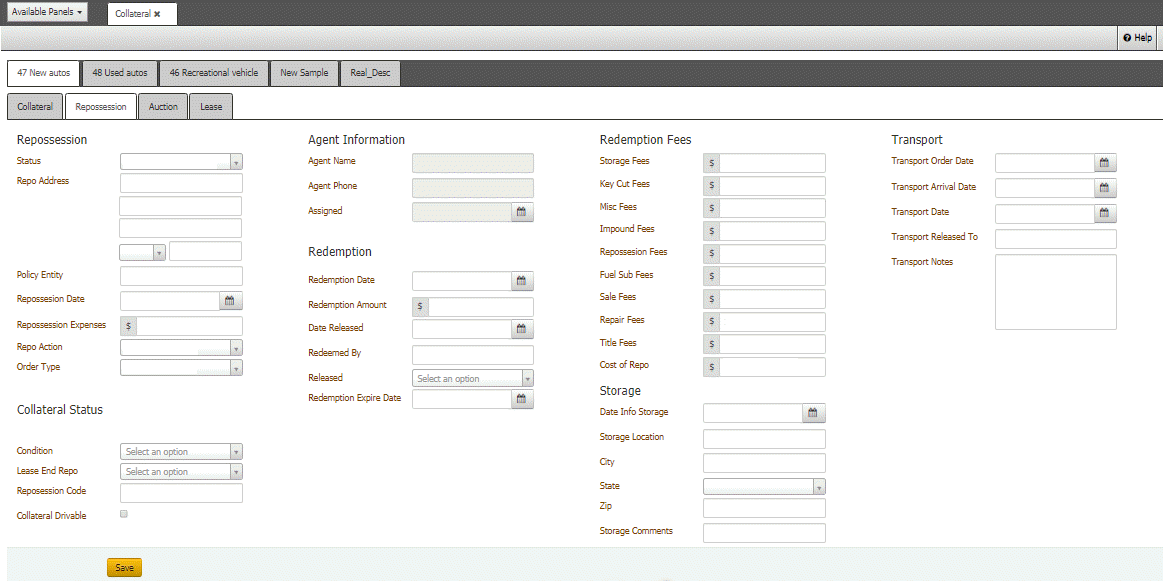The height and width of the screenshot is (581, 1163).
Task: Select the 48 Used autos tab
Action: point(119,72)
